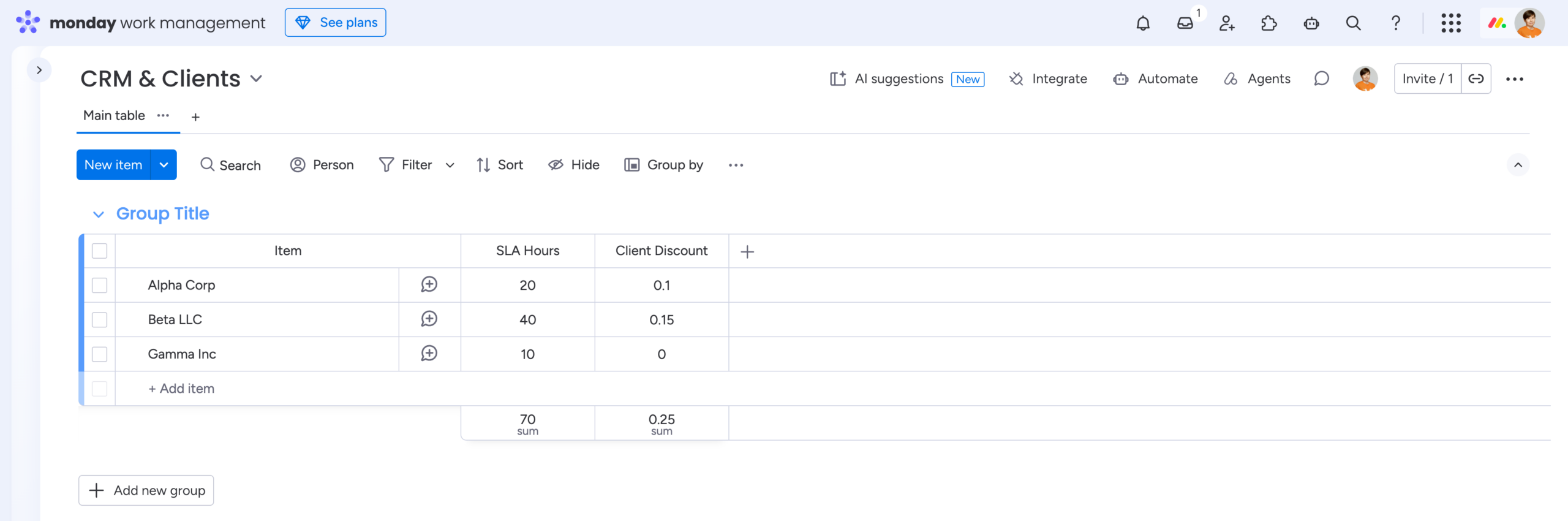Open the nine-dot products switcher
The height and width of the screenshot is (521, 1568).
pos(1451,23)
